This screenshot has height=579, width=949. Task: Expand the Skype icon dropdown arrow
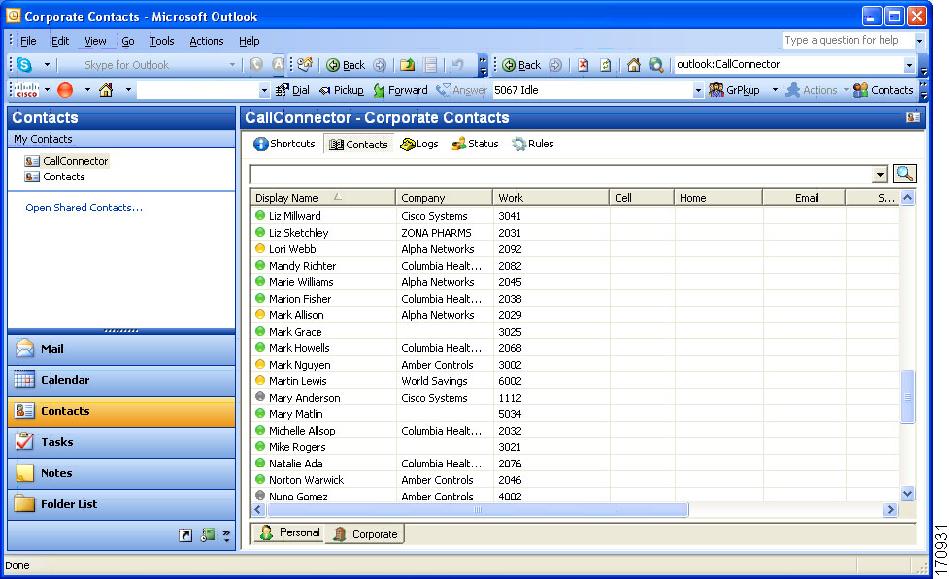[x=47, y=65]
